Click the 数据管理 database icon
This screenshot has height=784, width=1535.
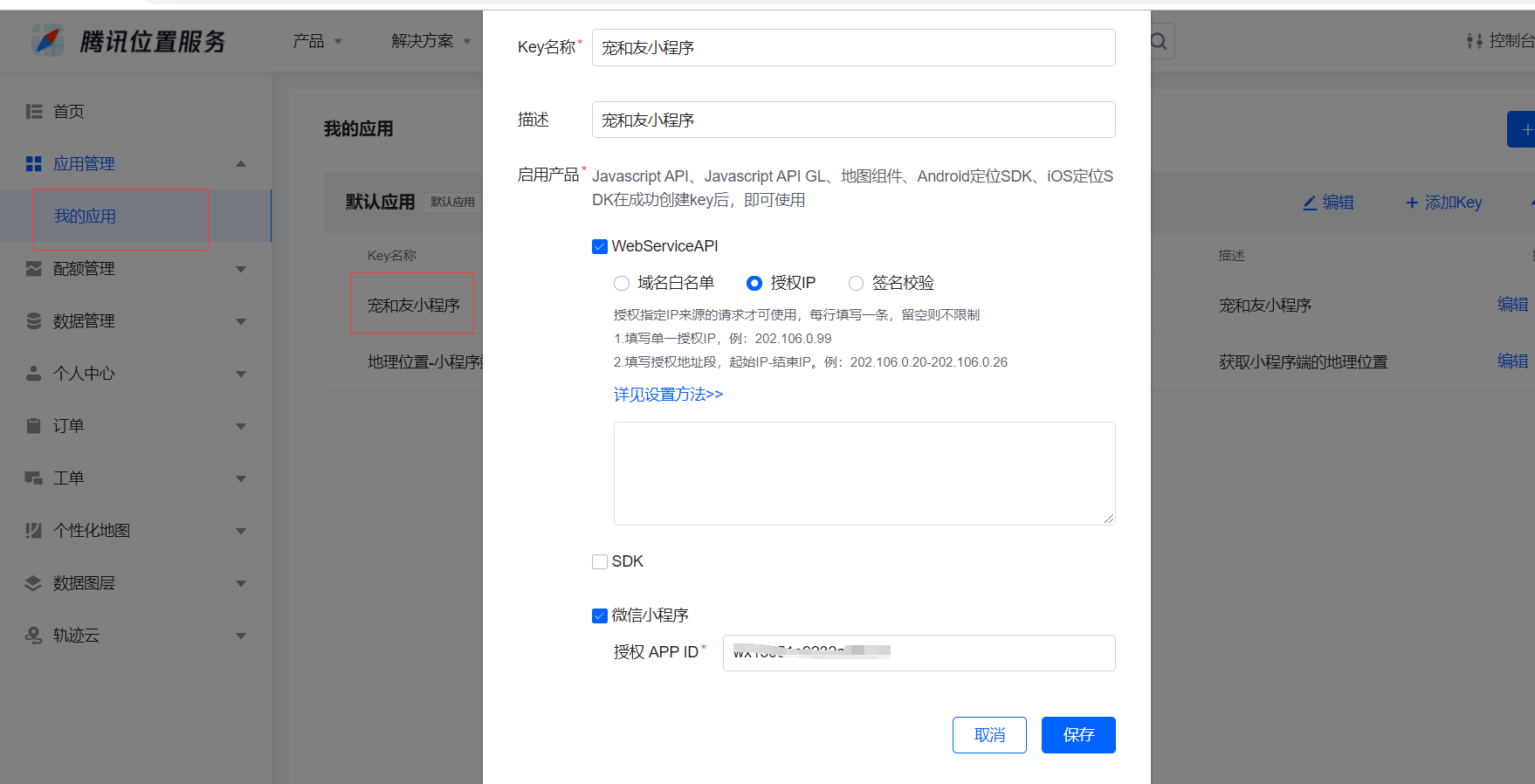click(x=34, y=321)
